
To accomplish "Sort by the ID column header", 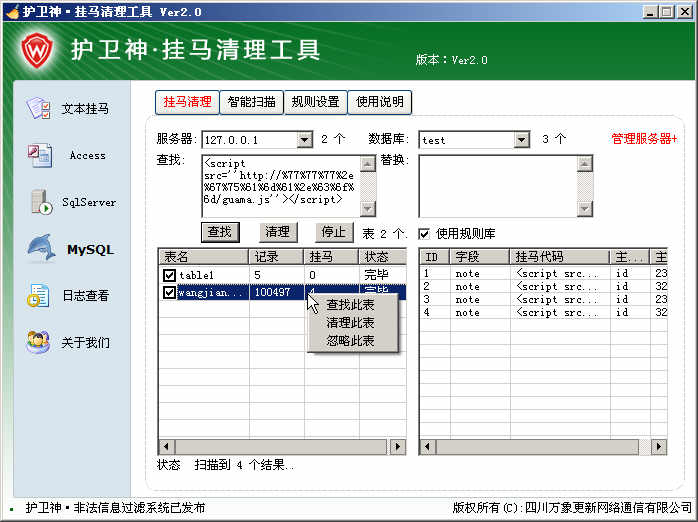I will [435, 257].
